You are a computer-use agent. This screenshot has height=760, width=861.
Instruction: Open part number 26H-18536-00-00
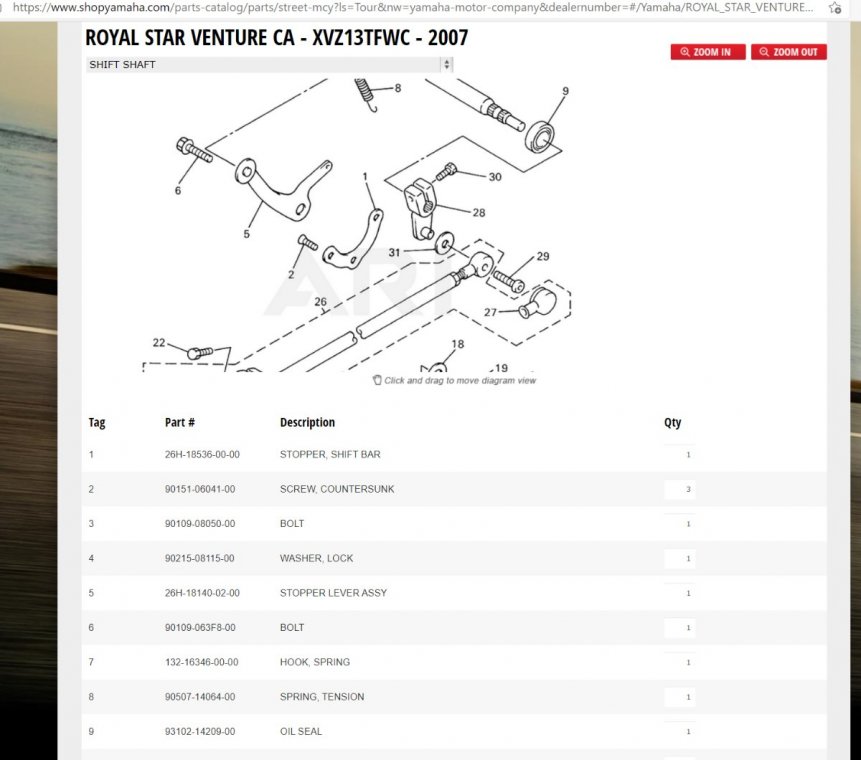point(202,455)
